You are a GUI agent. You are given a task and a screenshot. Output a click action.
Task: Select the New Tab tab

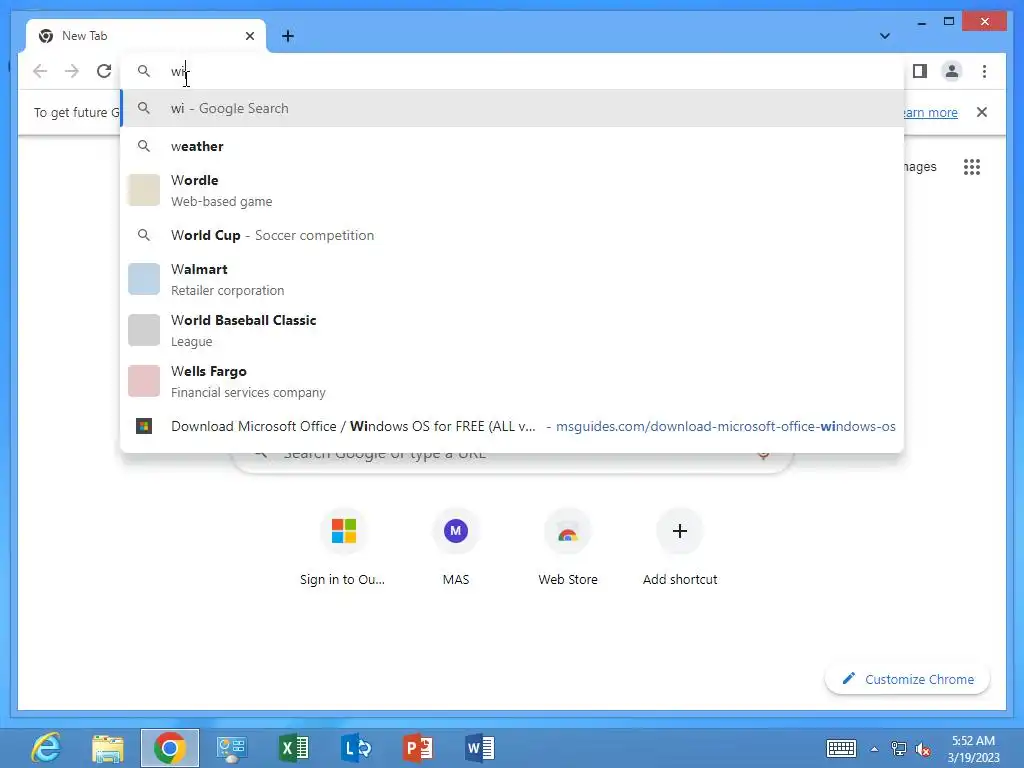point(146,36)
